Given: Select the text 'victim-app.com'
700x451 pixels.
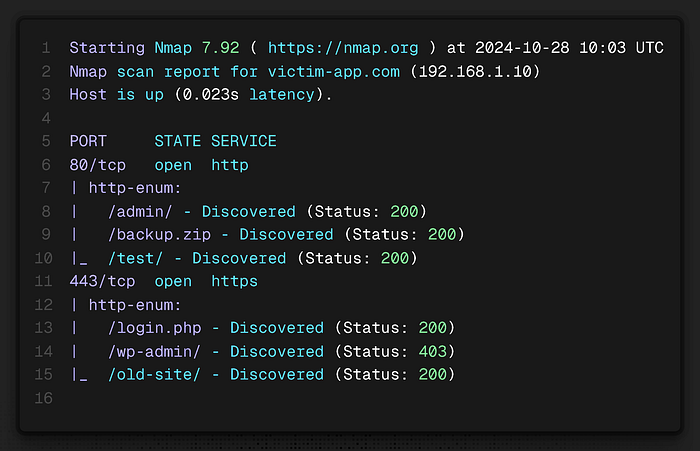Looking at the screenshot, I should (333, 71).
